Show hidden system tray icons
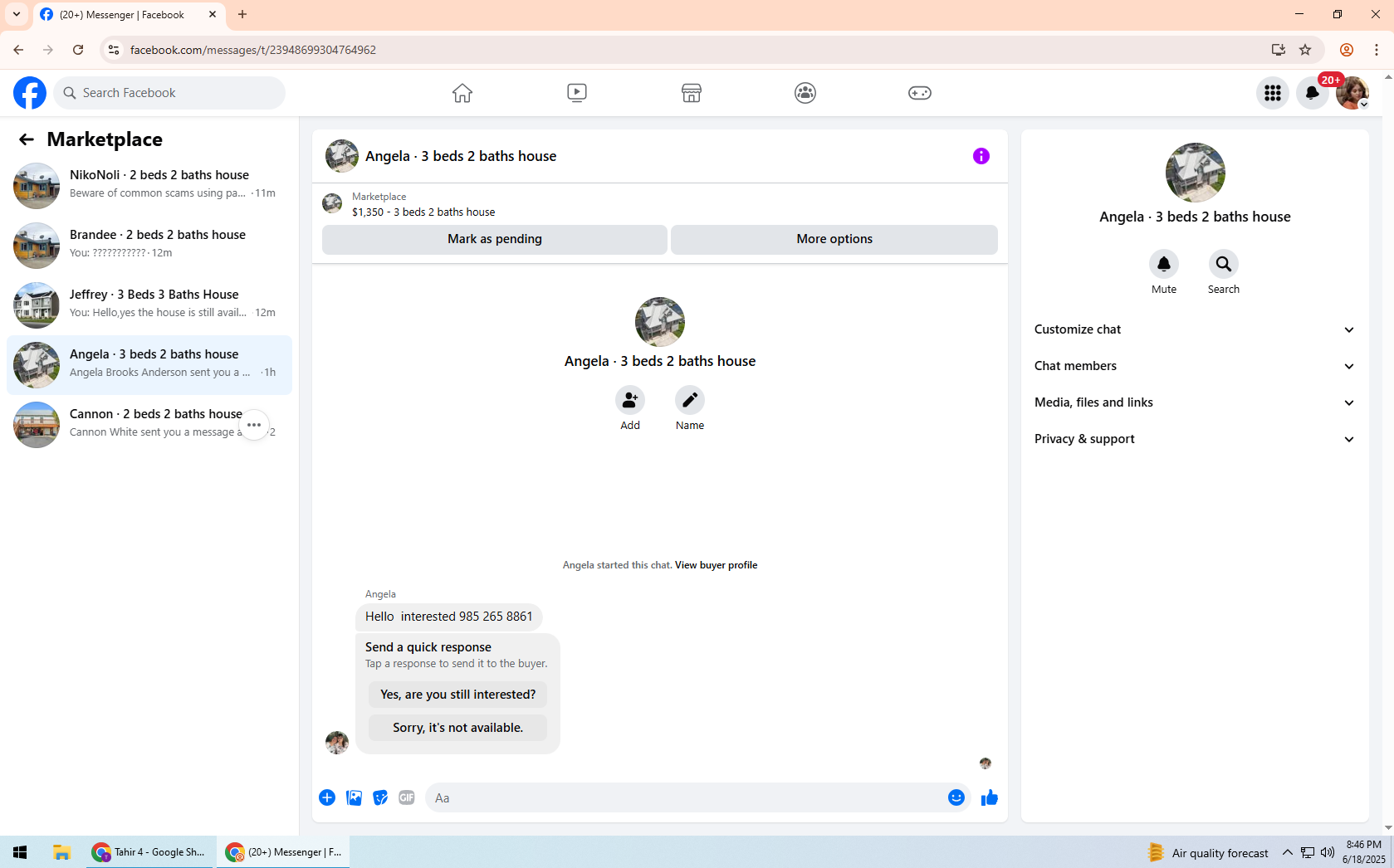Screen dimensions: 1394x868 coord(1288,852)
